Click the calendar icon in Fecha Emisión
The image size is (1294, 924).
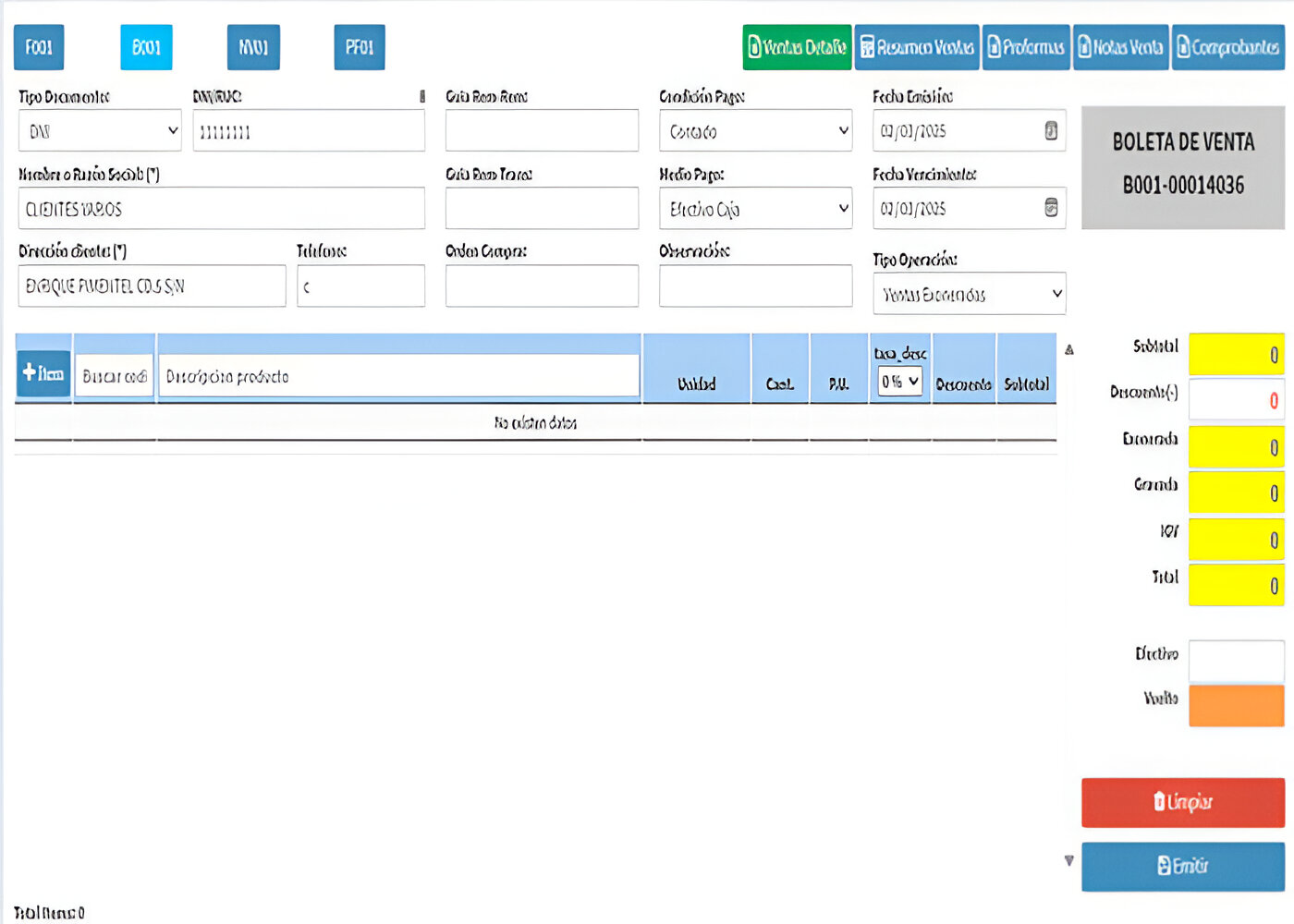[1051, 131]
